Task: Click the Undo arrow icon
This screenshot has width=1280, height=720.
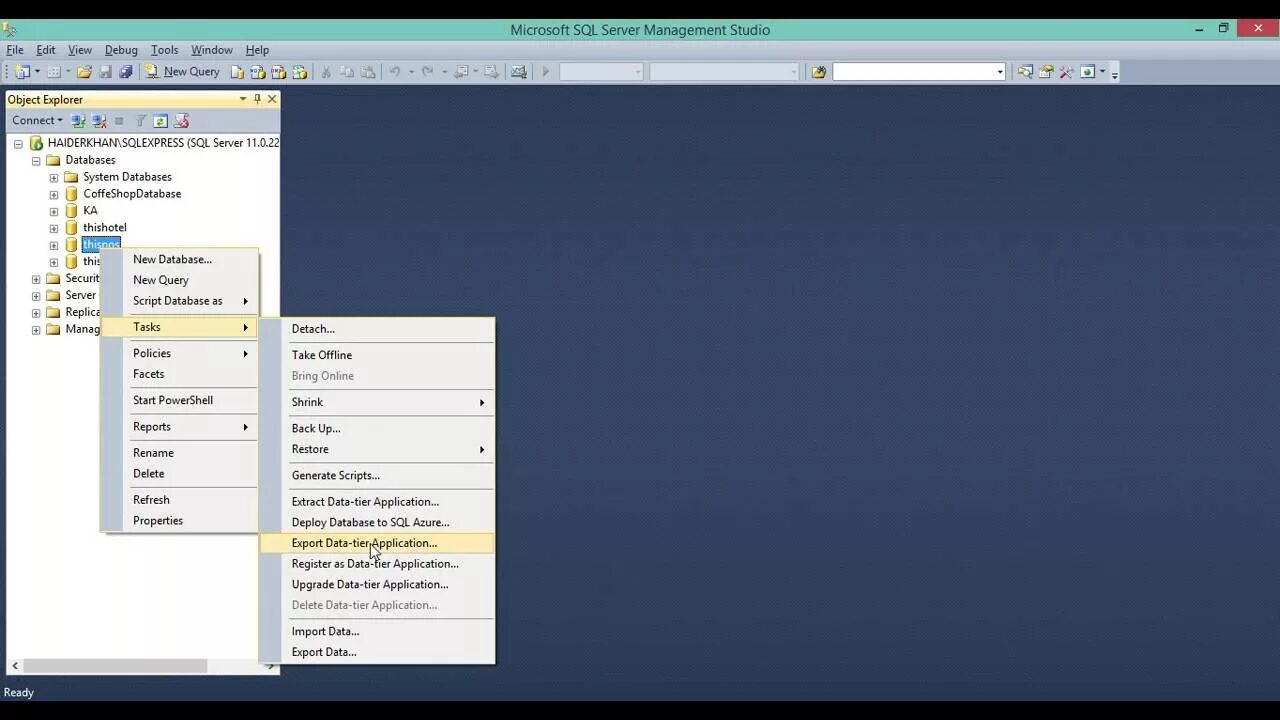Action: (x=394, y=72)
